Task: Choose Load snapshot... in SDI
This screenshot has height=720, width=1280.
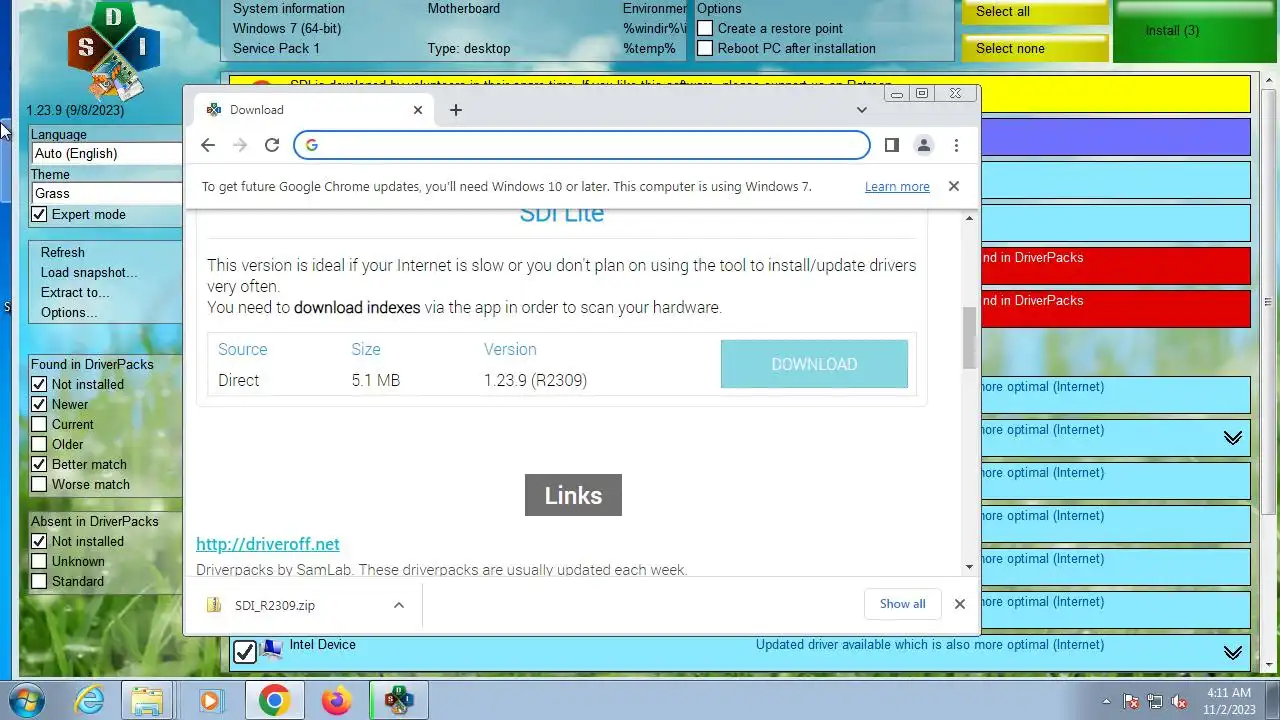Action: point(89,272)
